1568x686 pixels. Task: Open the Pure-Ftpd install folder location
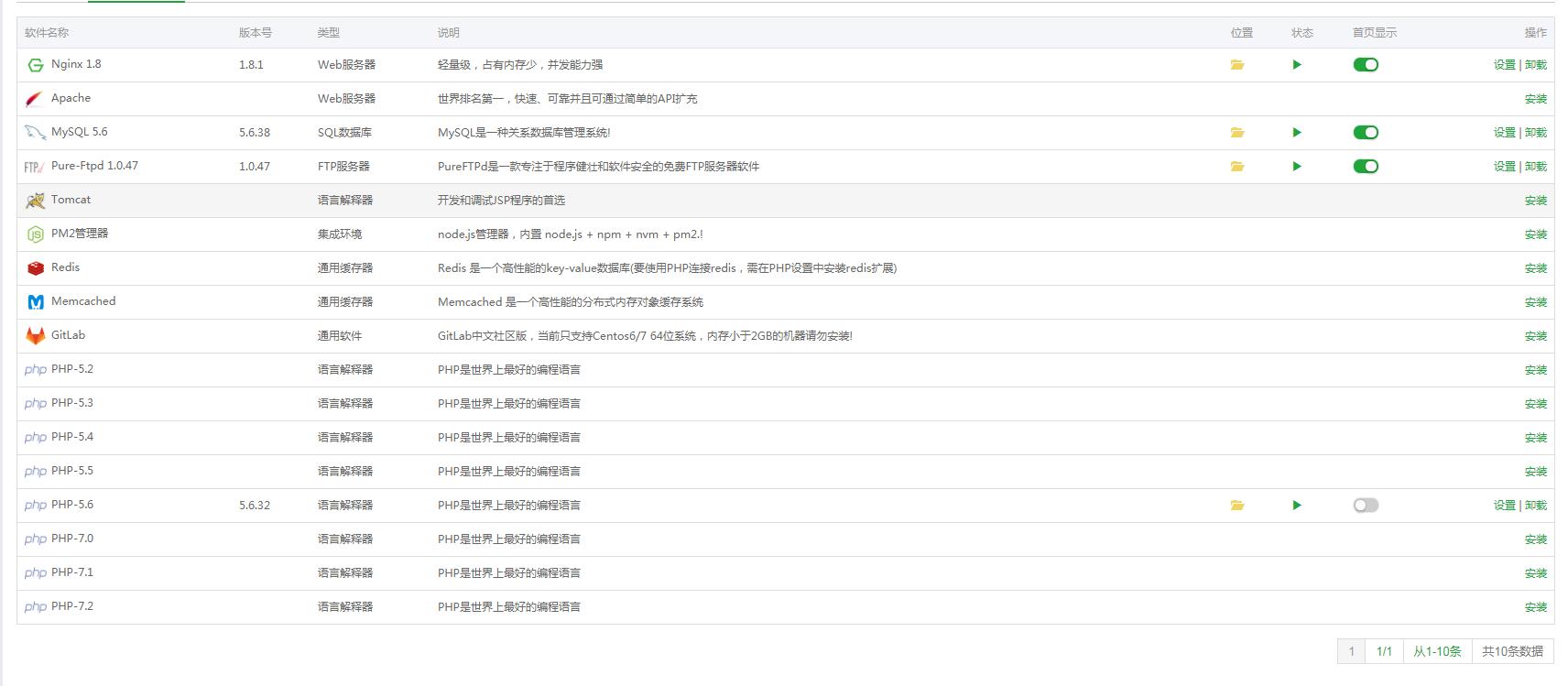[1237, 167]
